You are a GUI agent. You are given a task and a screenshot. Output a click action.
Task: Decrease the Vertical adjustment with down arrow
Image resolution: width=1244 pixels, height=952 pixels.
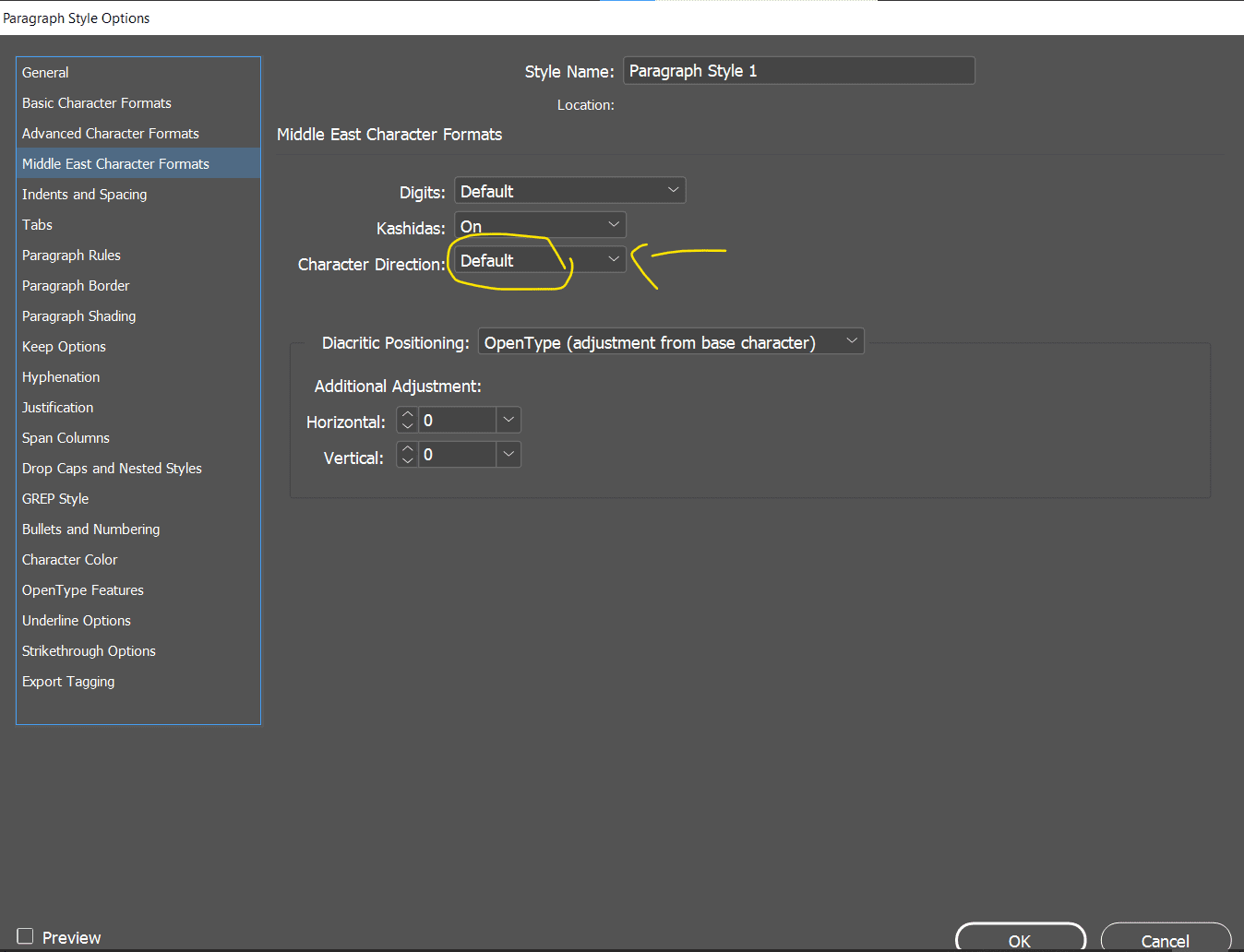click(408, 460)
